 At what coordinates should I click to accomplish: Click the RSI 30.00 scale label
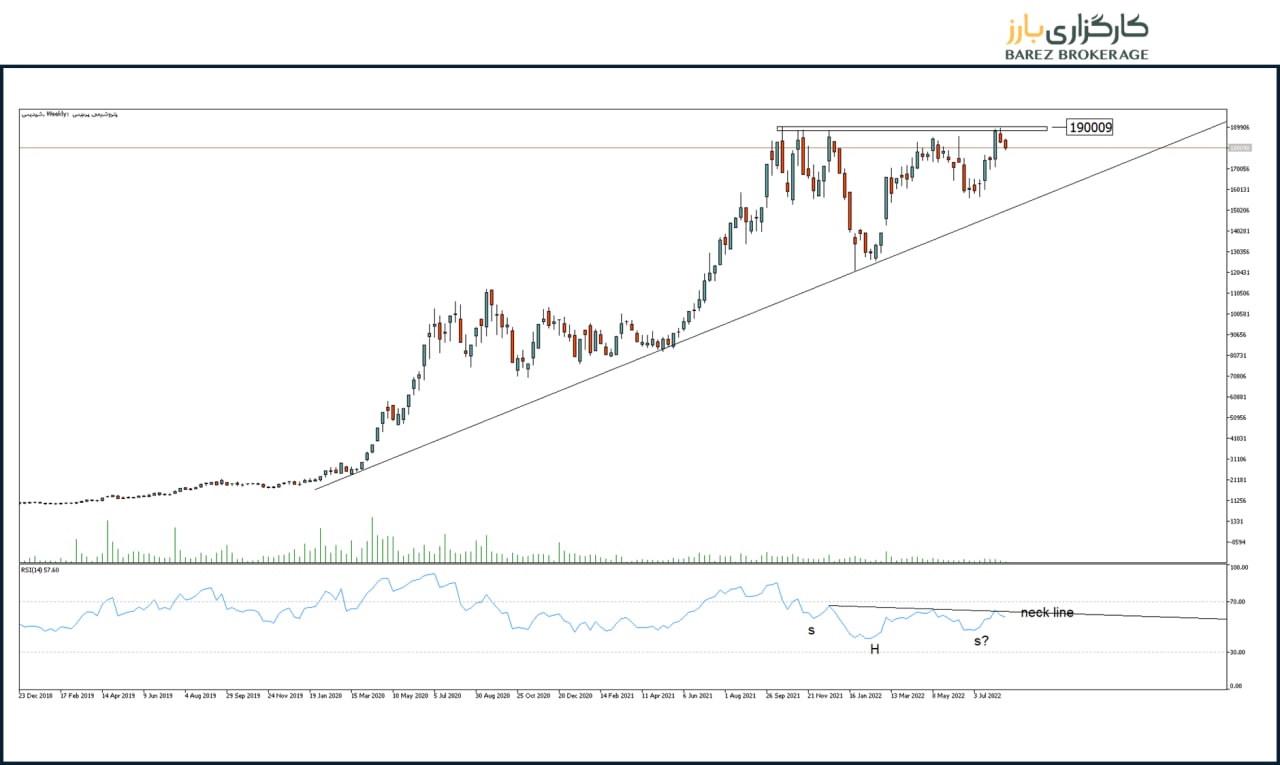(x=1238, y=652)
